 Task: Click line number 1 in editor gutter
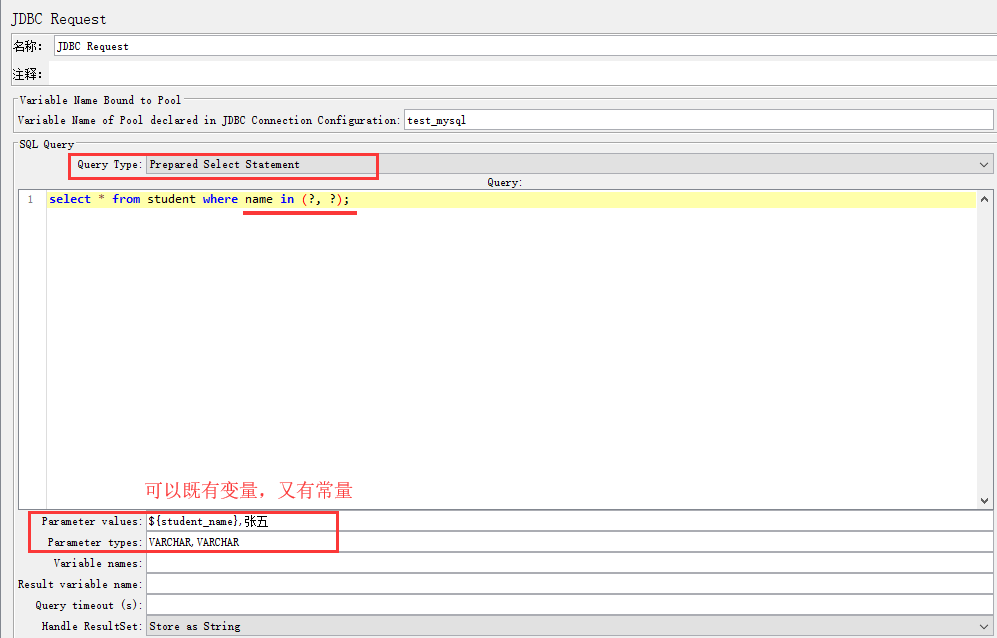[x=30, y=199]
